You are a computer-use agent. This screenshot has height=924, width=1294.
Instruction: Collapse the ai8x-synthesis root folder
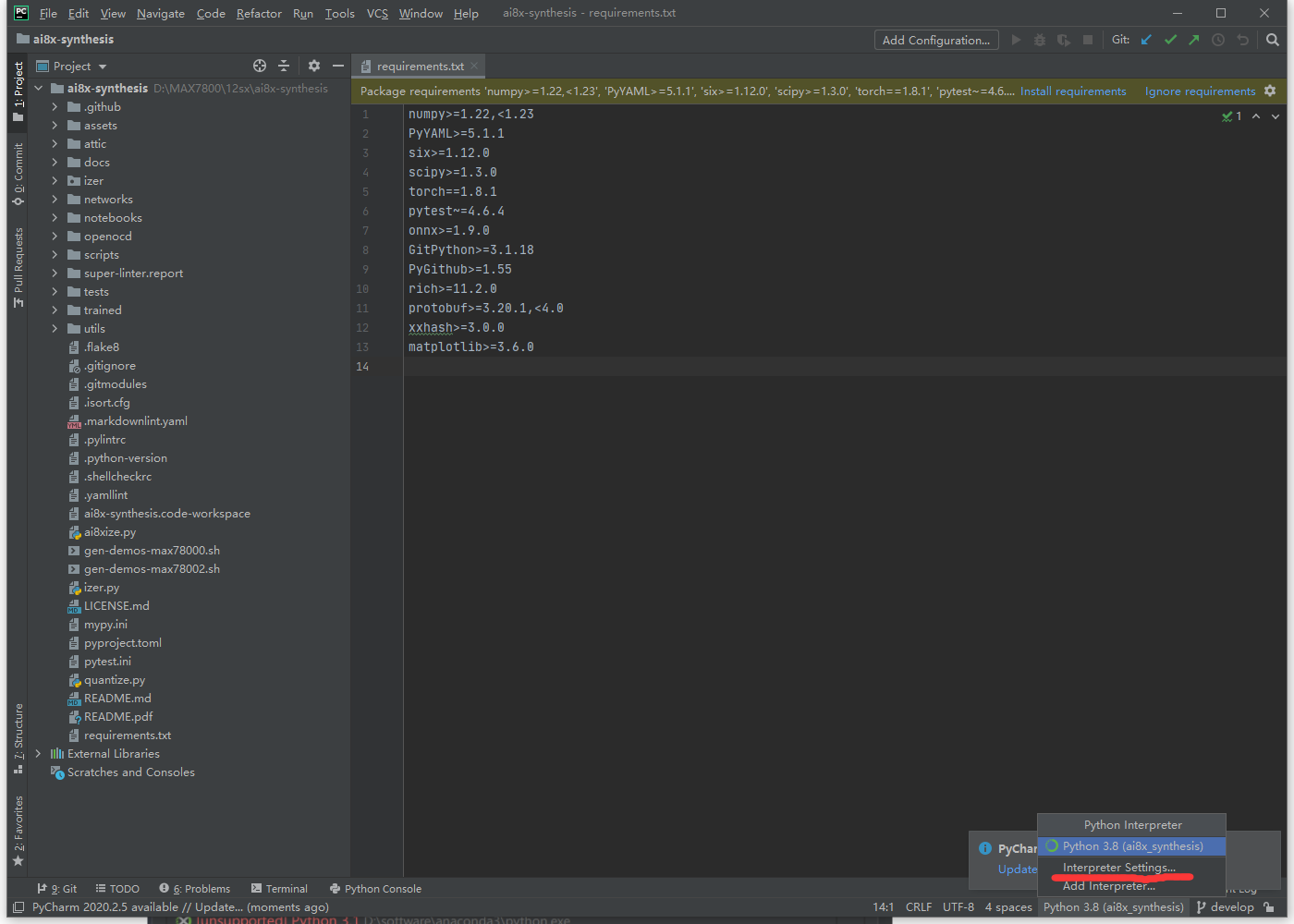39,89
